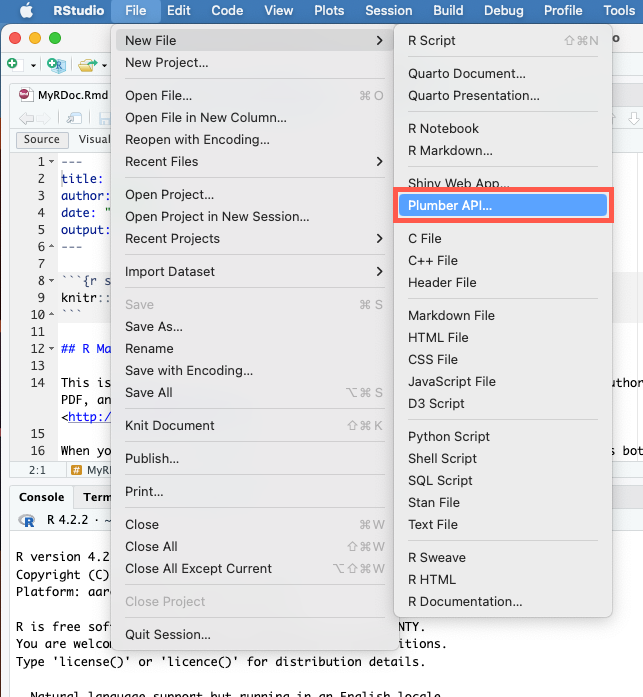Create a new R Notebook
The image size is (643, 697).
pyautogui.click(x=503, y=128)
